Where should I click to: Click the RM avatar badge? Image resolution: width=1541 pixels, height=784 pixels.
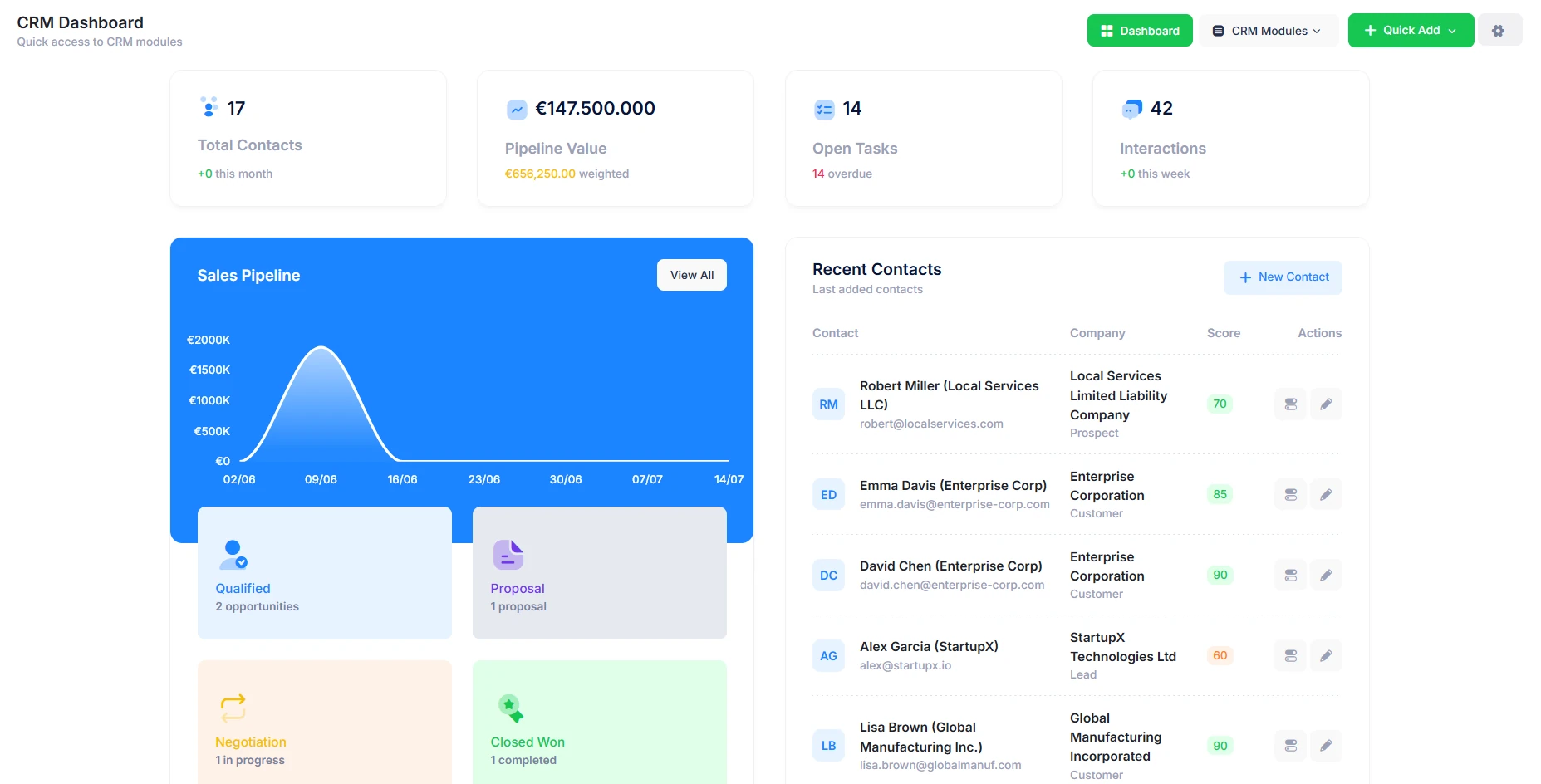(x=828, y=404)
